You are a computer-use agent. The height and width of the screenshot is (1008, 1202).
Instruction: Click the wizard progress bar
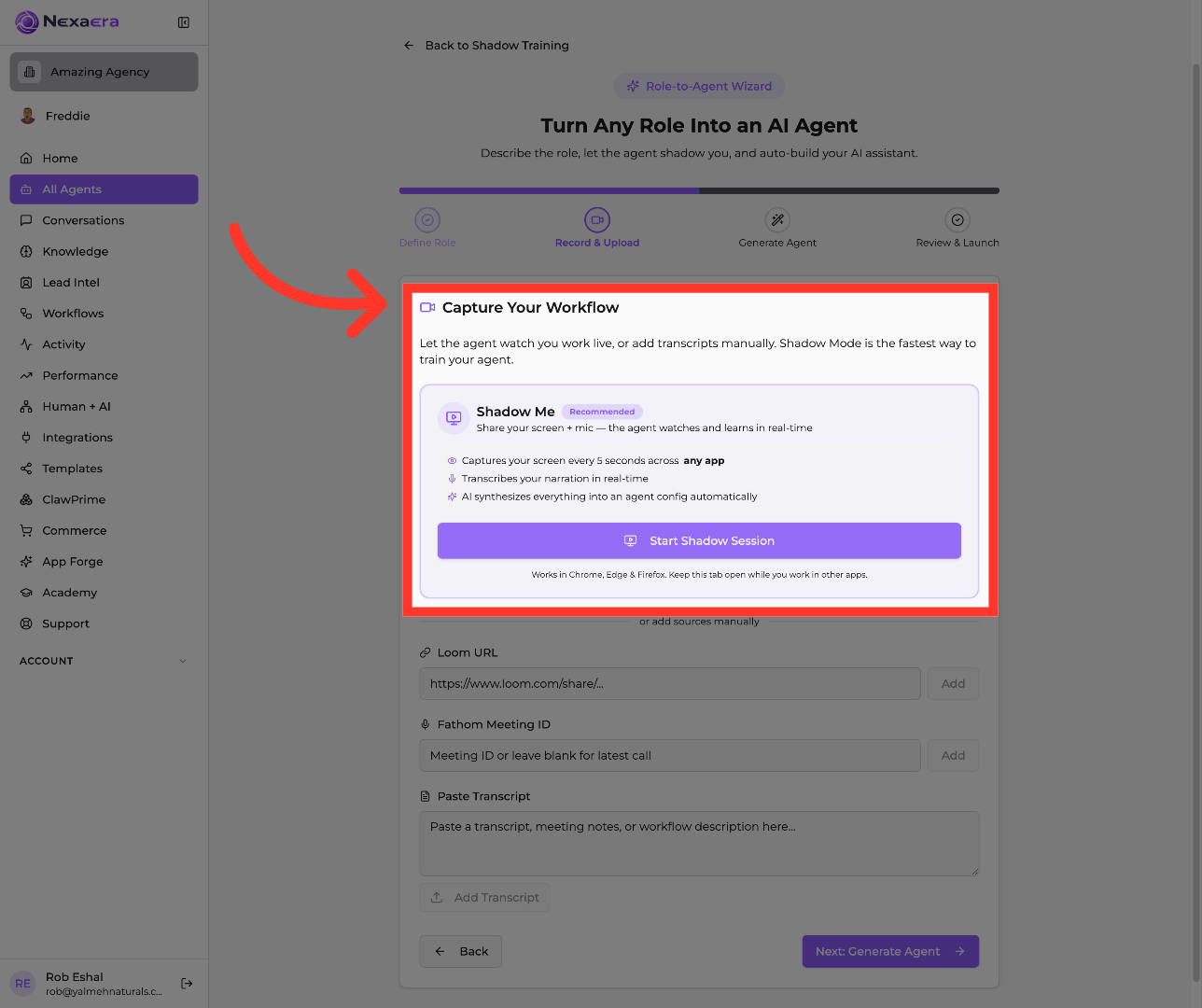coord(699,190)
